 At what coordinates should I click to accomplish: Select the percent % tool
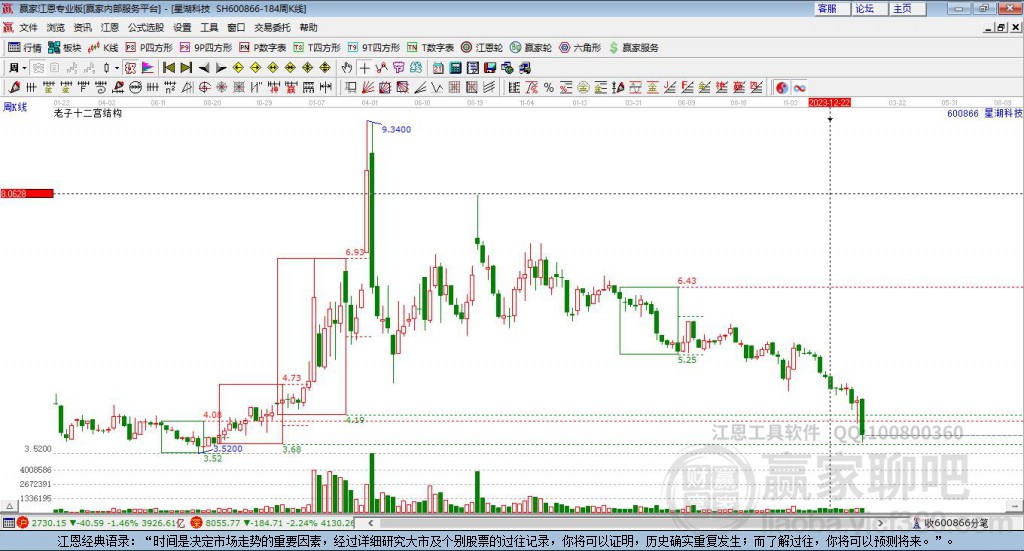coord(549,87)
